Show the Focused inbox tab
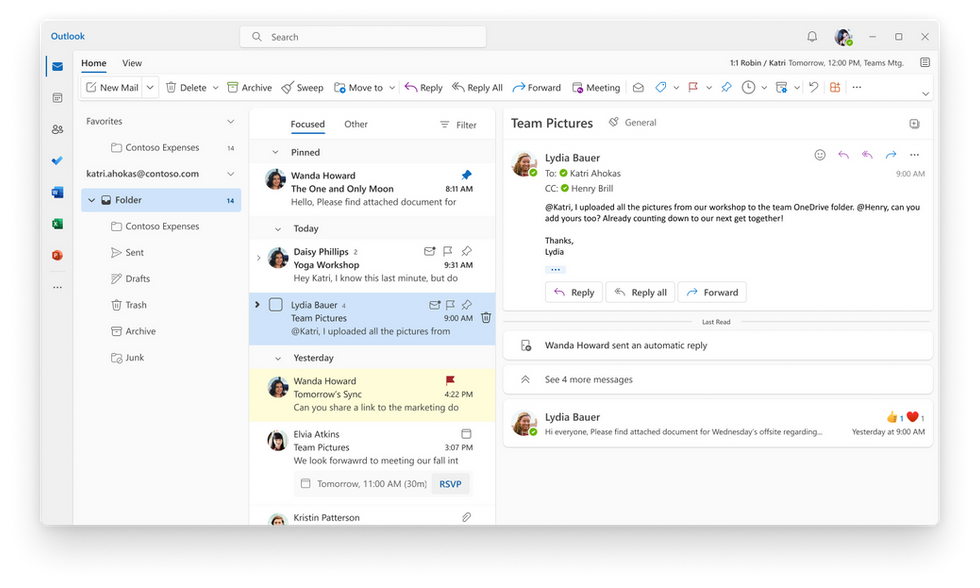980x588 pixels. [308, 124]
